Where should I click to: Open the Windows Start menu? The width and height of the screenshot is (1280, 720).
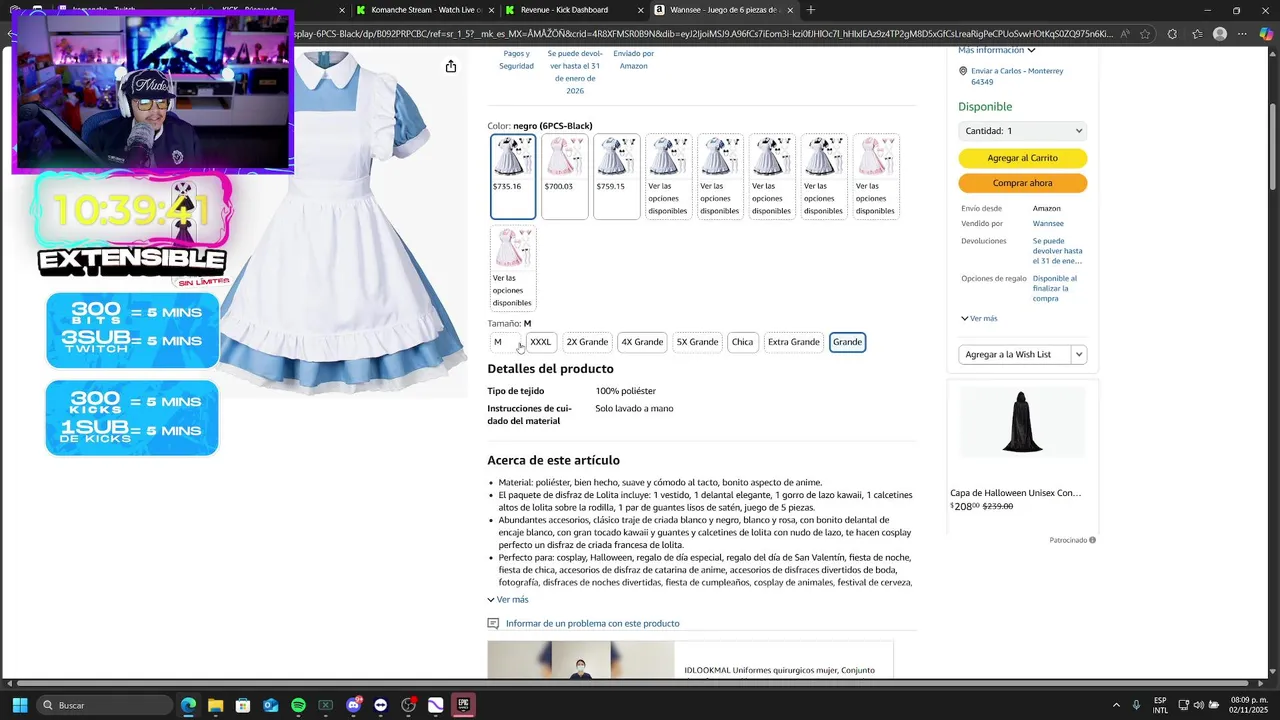click(x=19, y=705)
